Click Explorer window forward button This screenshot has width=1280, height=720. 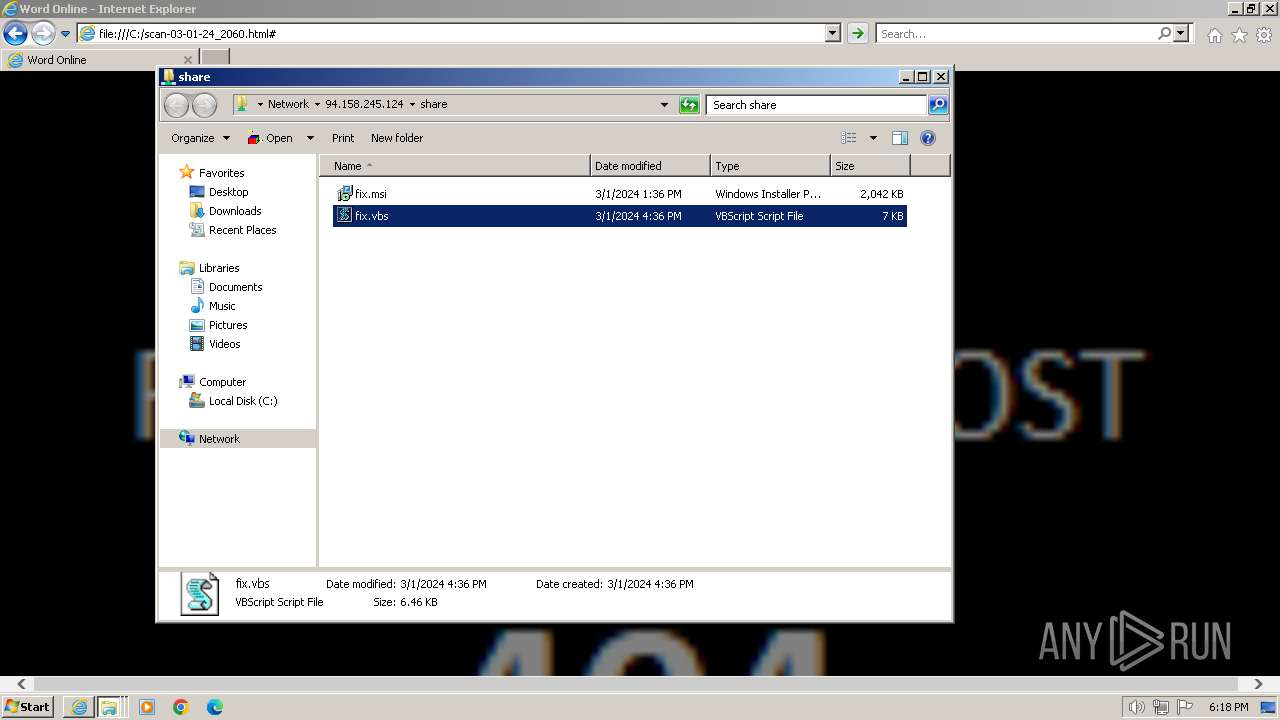pyautogui.click(x=204, y=105)
